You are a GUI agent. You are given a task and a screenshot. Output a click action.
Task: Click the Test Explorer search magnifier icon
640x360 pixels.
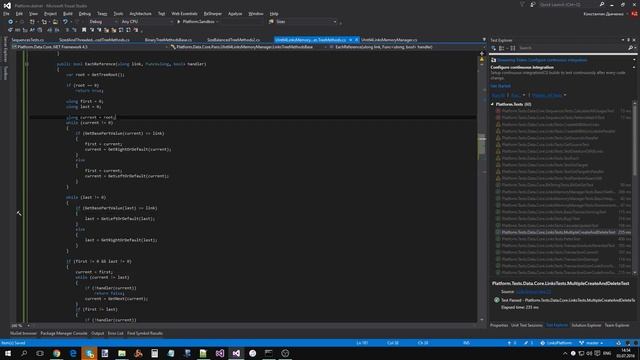[x=631, y=48]
